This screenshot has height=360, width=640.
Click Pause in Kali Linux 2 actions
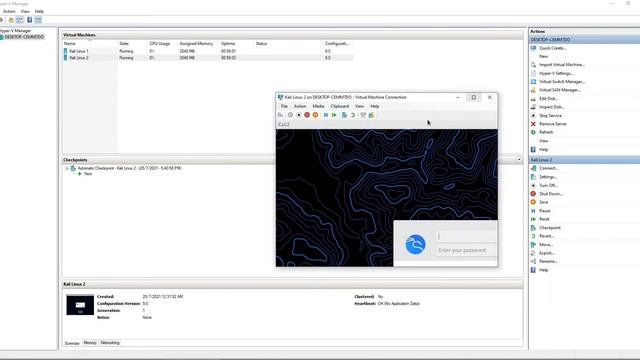[x=545, y=211]
